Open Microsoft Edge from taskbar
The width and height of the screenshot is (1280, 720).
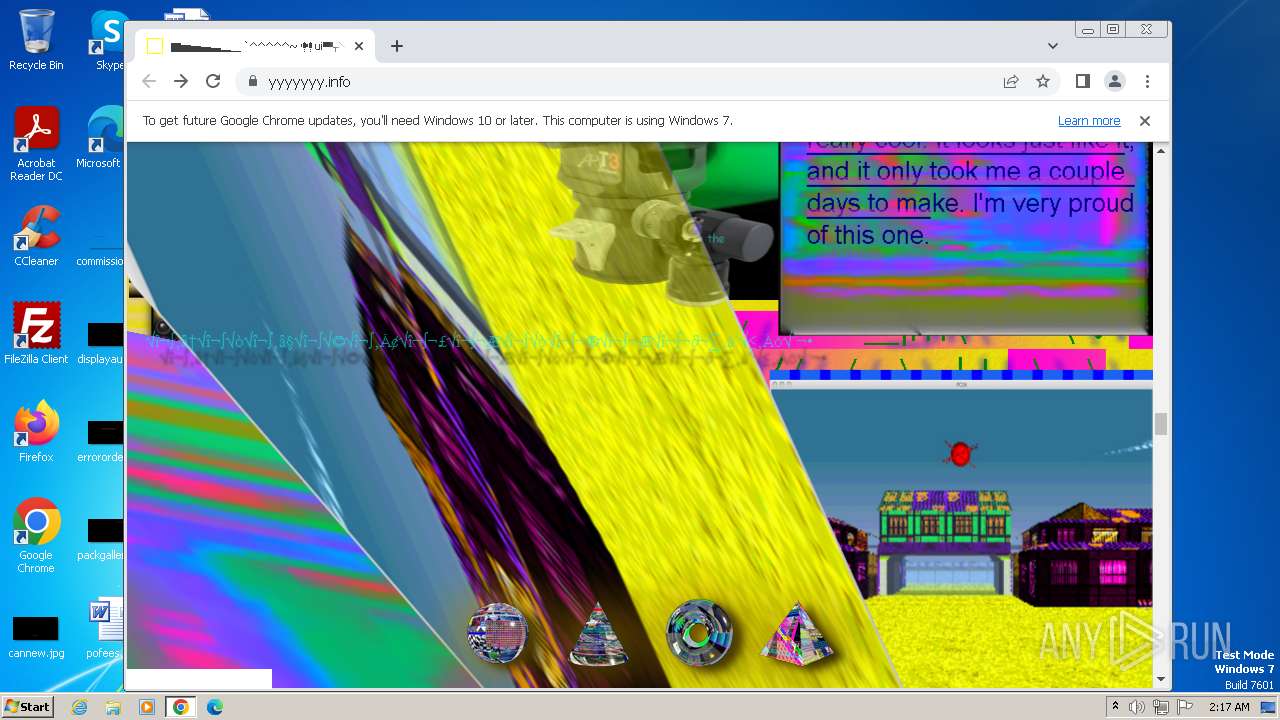click(x=215, y=707)
